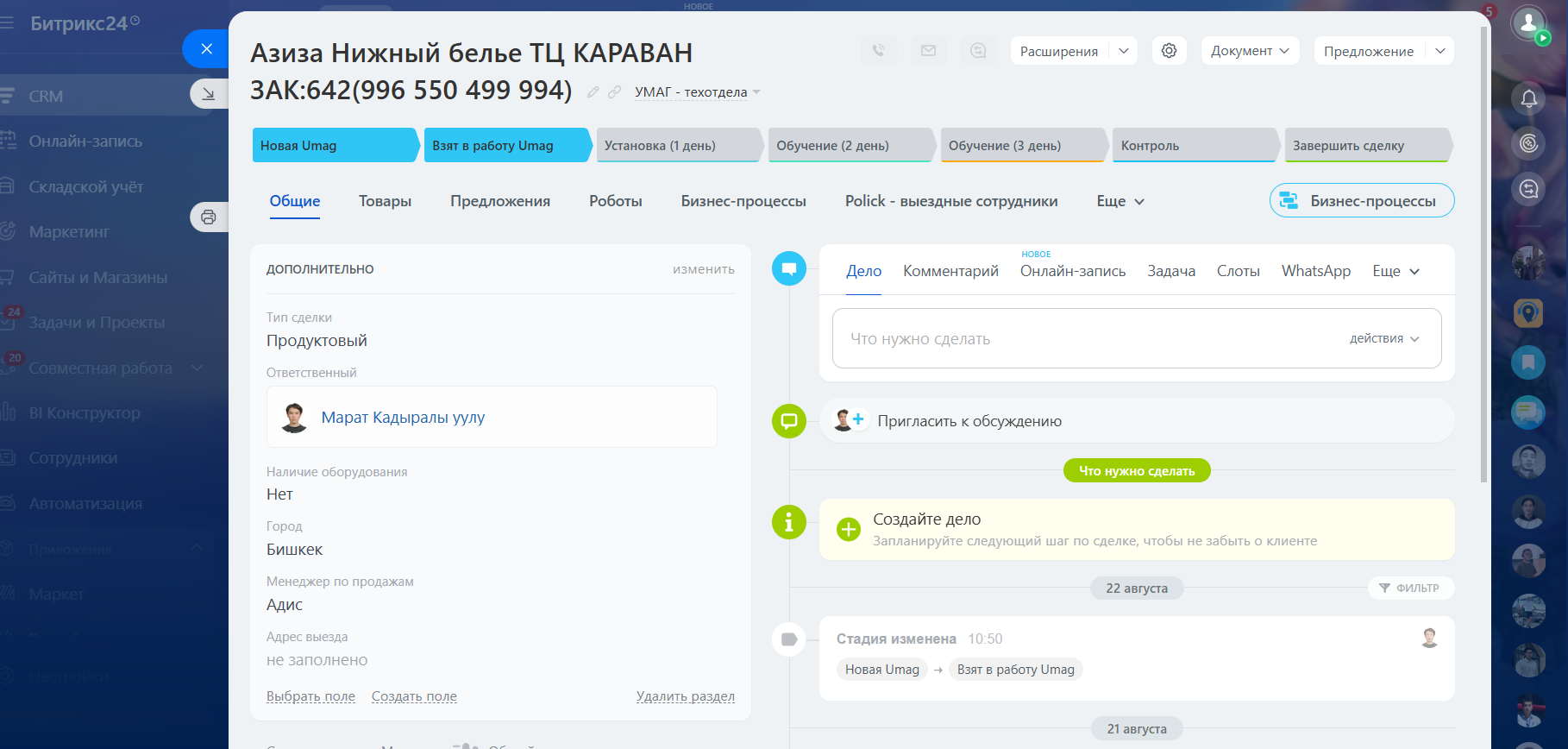Viewport: 1568px width, 749px height.
Task: Click the email envelope icon in header
Action: click(928, 51)
